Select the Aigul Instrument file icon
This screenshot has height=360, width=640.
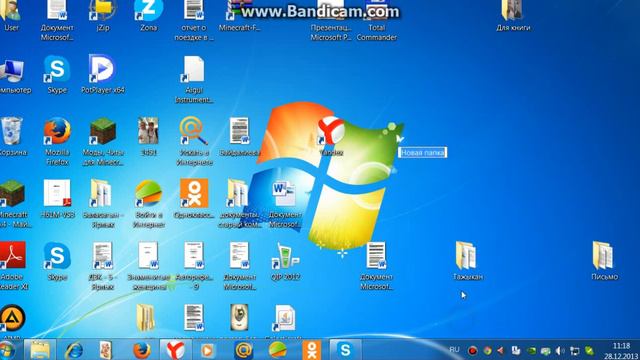point(194,79)
